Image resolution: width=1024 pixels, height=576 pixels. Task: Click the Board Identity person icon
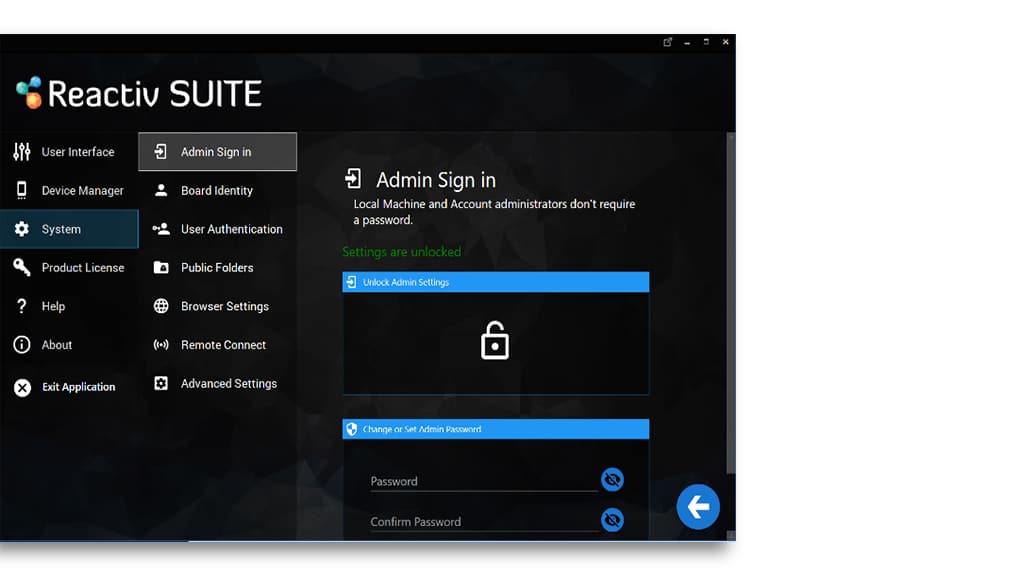click(161, 190)
